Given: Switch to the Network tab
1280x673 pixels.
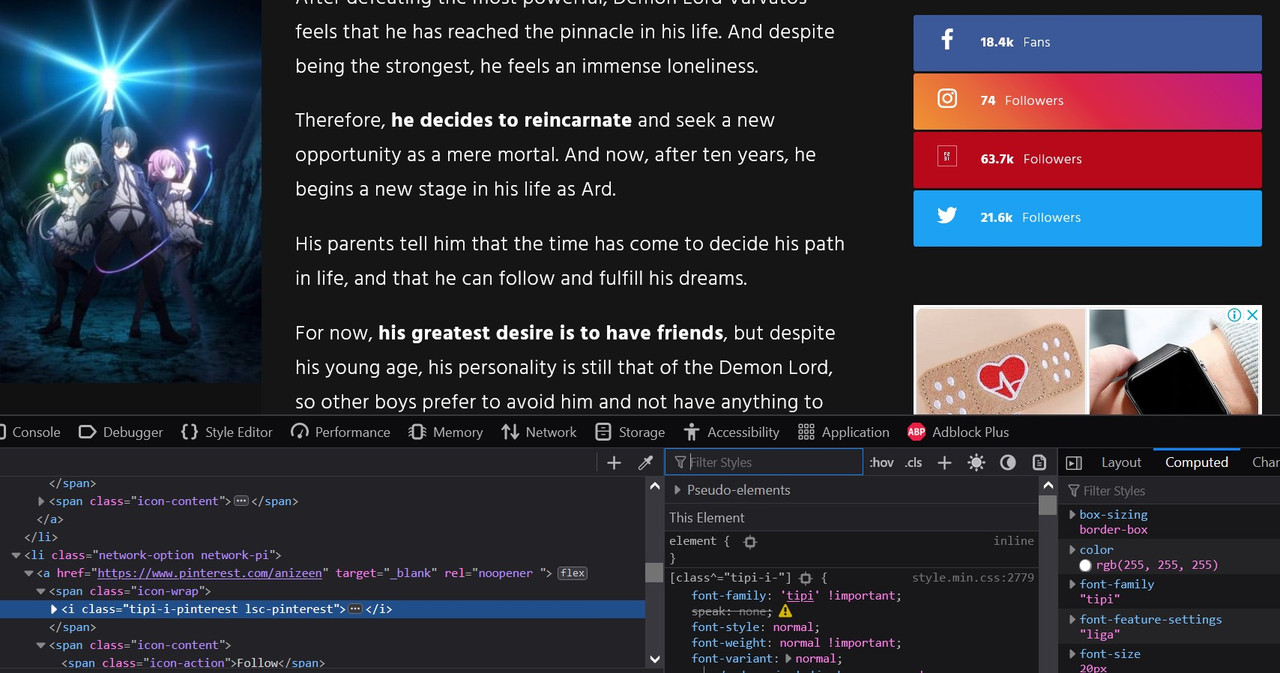Looking at the screenshot, I should click(x=539, y=432).
